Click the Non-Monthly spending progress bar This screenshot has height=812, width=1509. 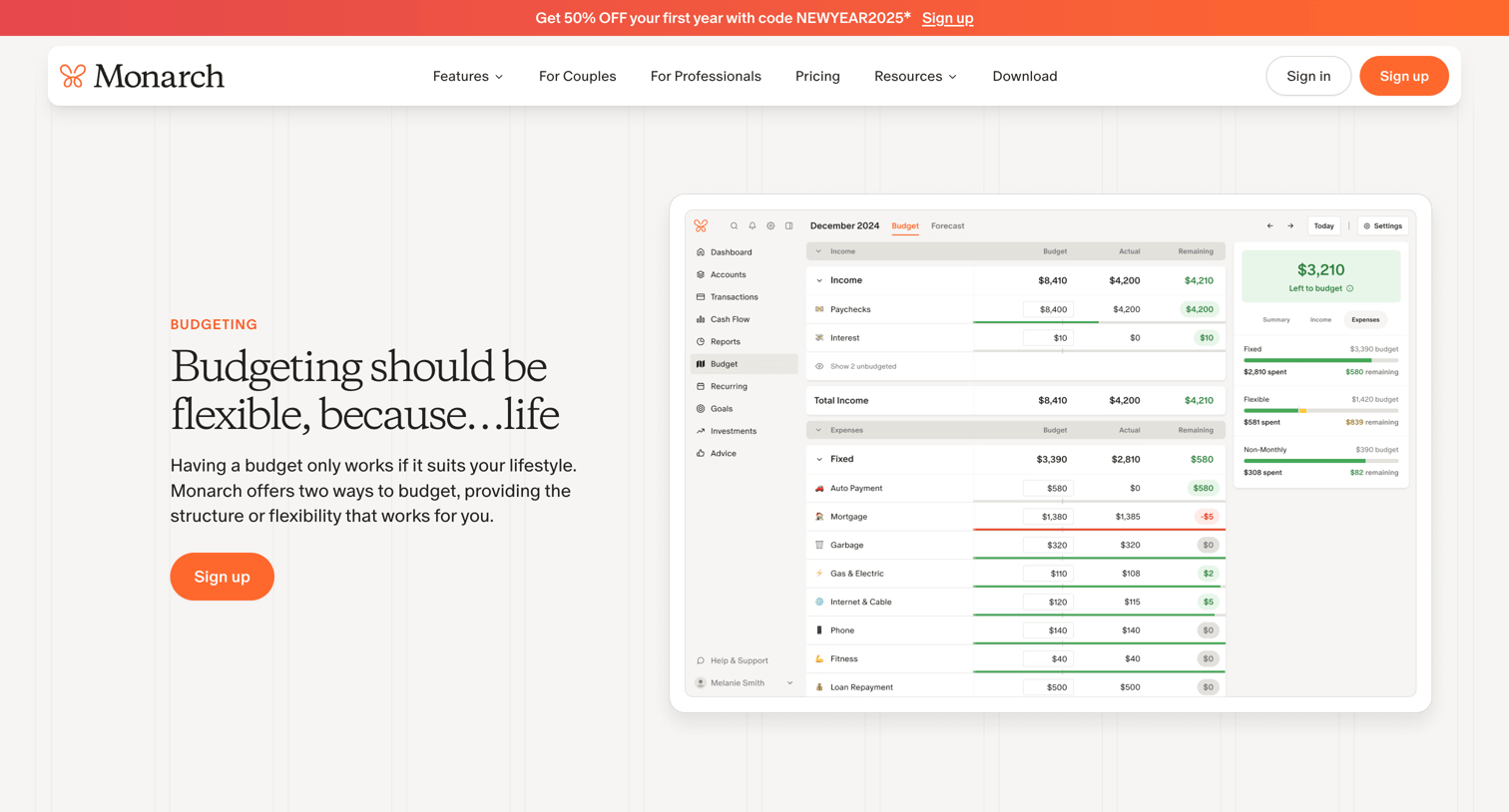click(x=1320, y=461)
